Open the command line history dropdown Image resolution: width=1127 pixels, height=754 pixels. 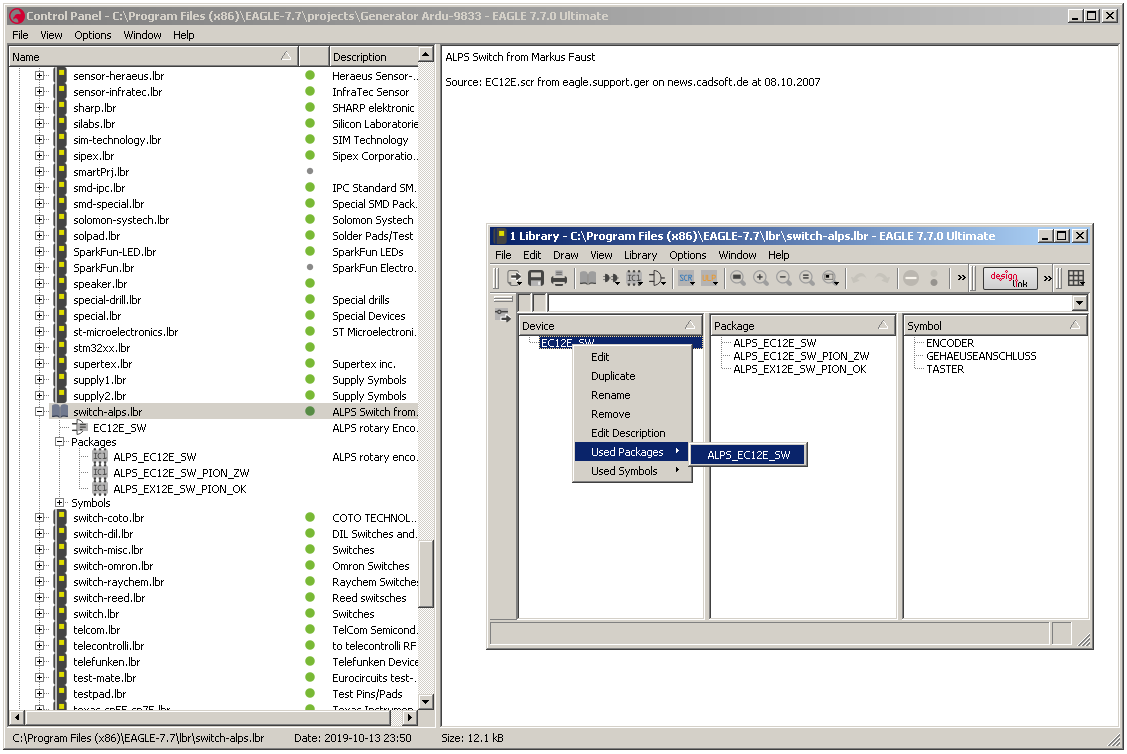click(1079, 303)
